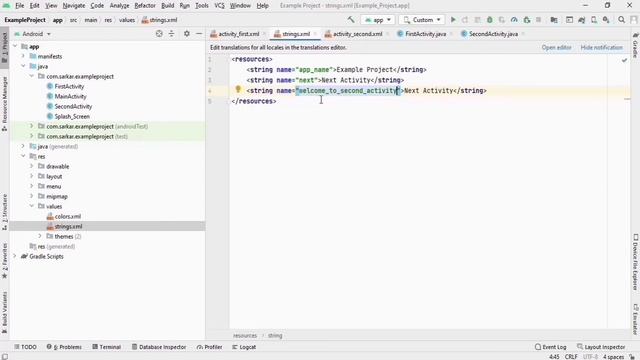Click the Collapse All icon in Project panel
The height and width of the screenshot is (360, 640).
(171, 34)
